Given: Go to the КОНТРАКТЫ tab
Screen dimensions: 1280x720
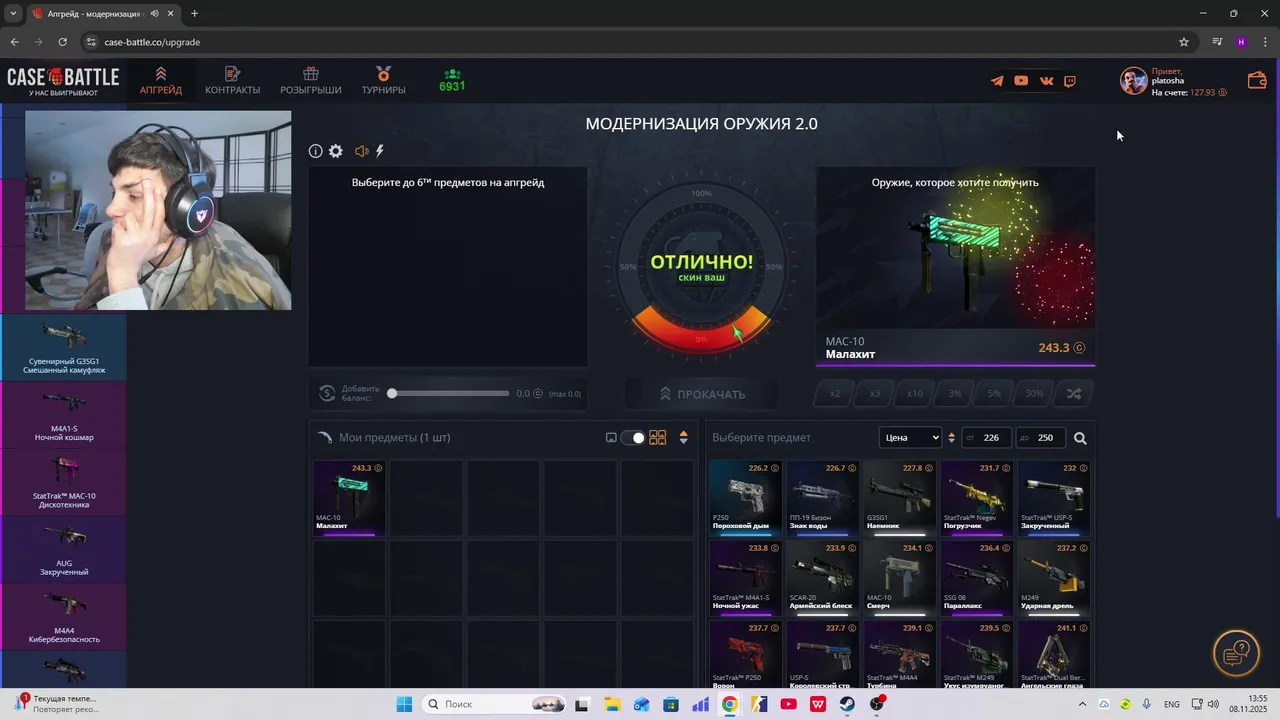Looking at the screenshot, I should (x=233, y=81).
